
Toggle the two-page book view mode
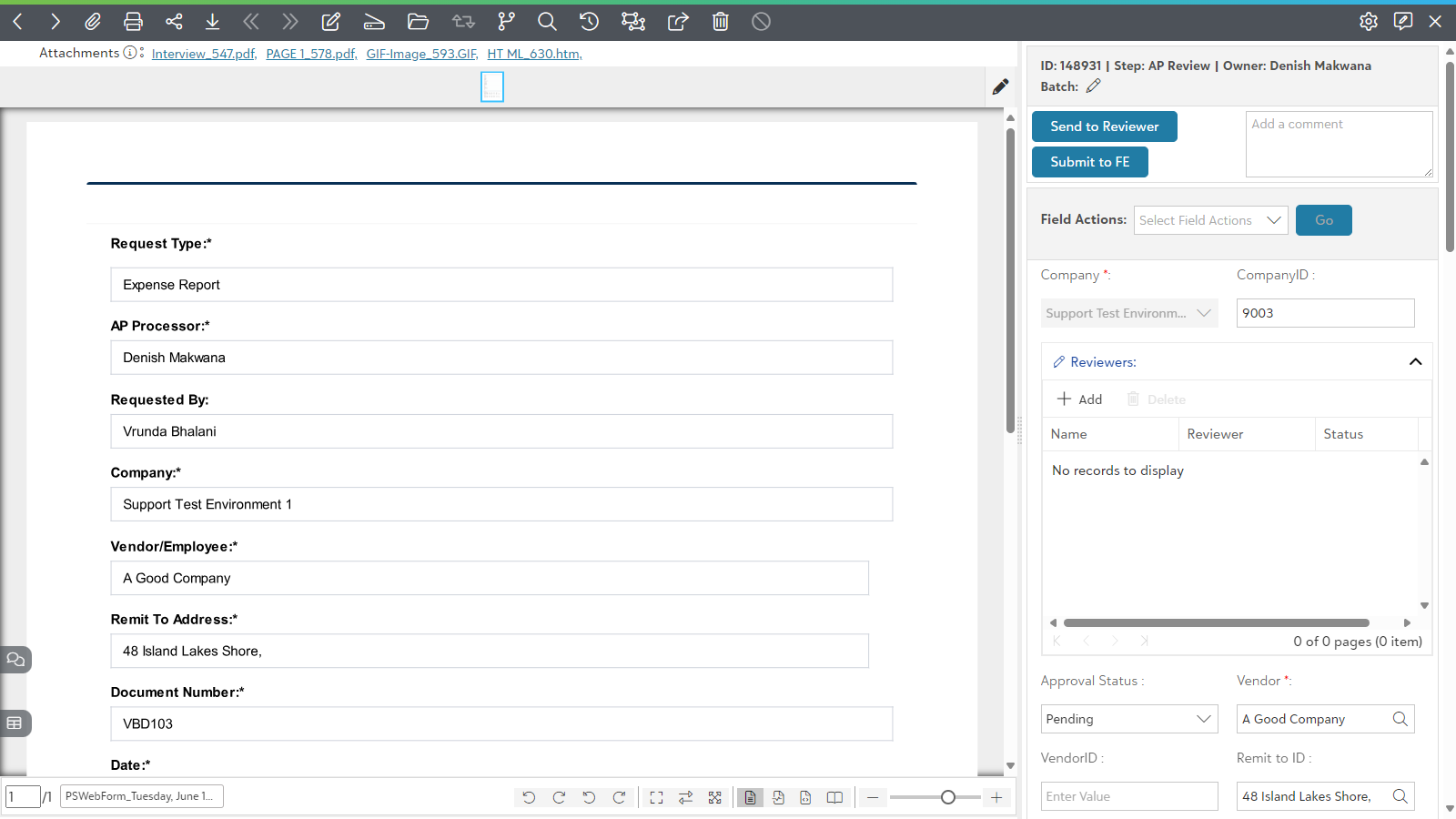(834, 797)
